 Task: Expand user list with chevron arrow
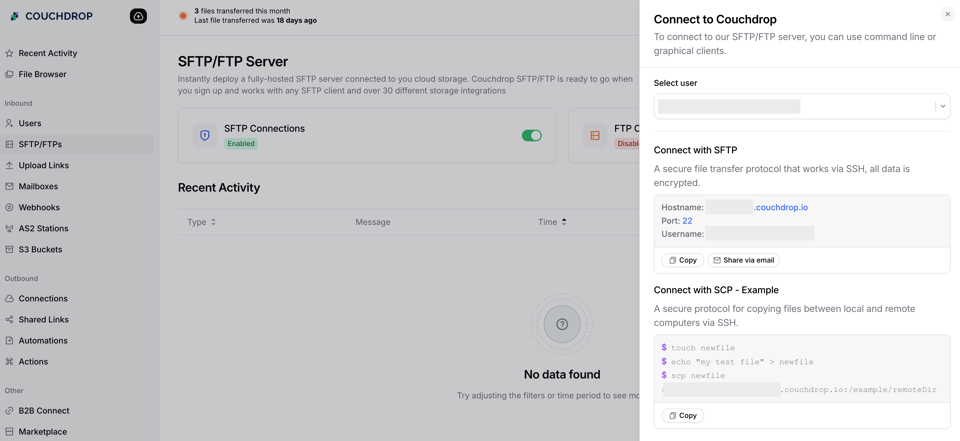(x=943, y=107)
